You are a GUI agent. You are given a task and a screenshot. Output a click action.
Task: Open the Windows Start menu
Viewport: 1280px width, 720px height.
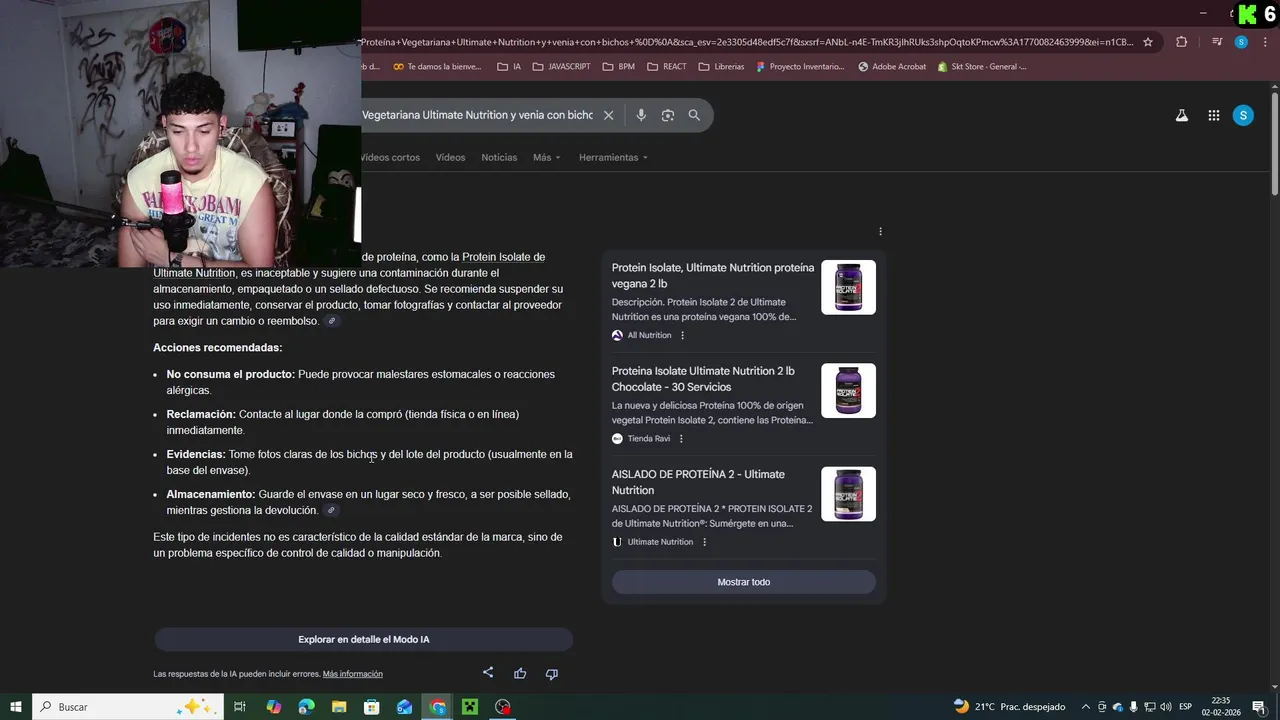[x=15, y=707]
